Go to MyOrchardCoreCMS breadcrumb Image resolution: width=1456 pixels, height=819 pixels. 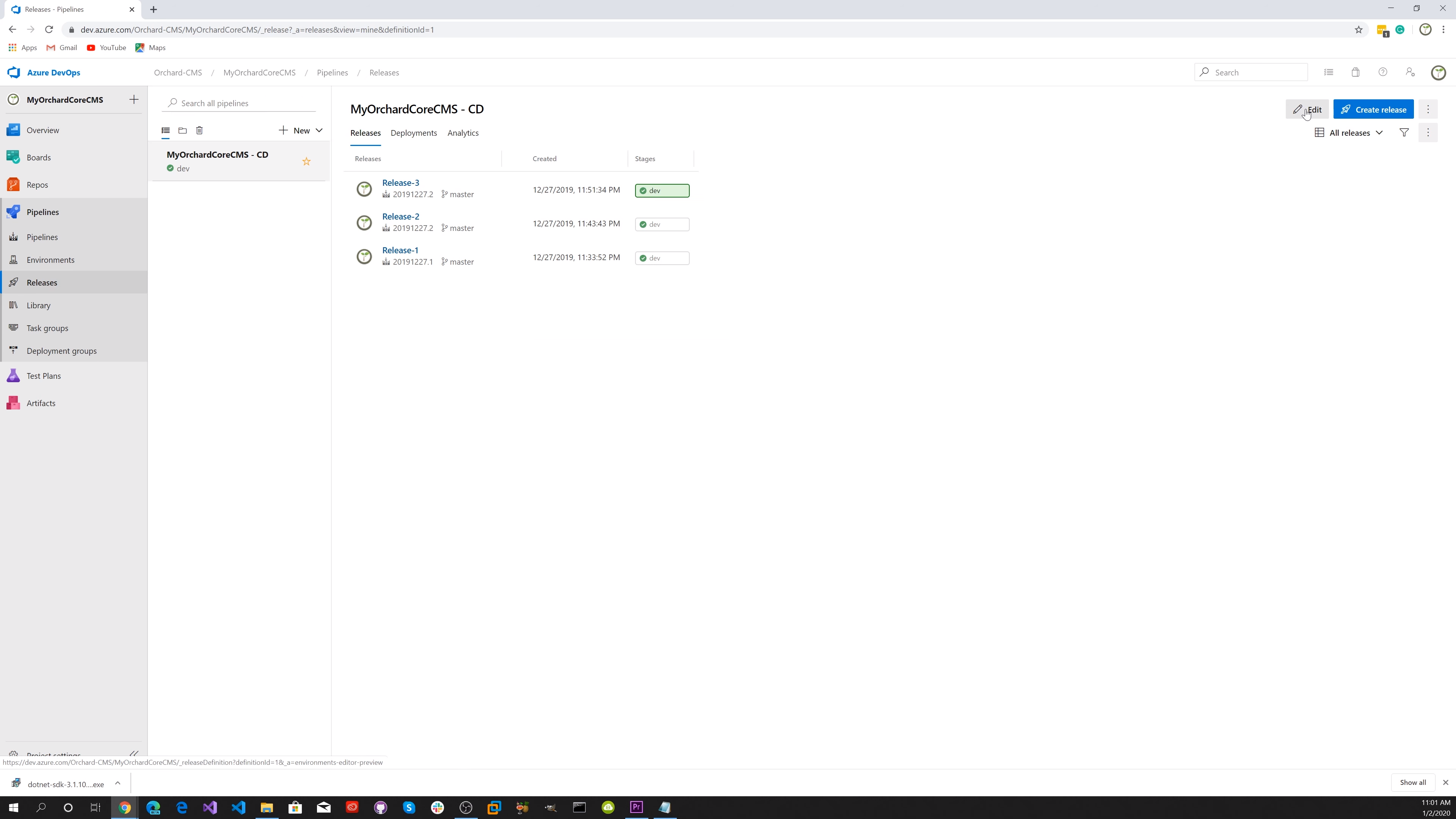[x=259, y=72]
